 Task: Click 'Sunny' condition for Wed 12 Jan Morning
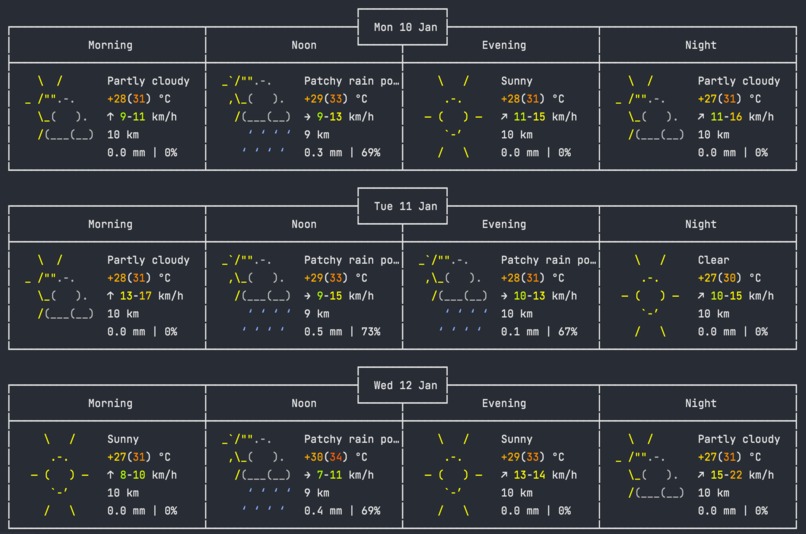[123, 439]
